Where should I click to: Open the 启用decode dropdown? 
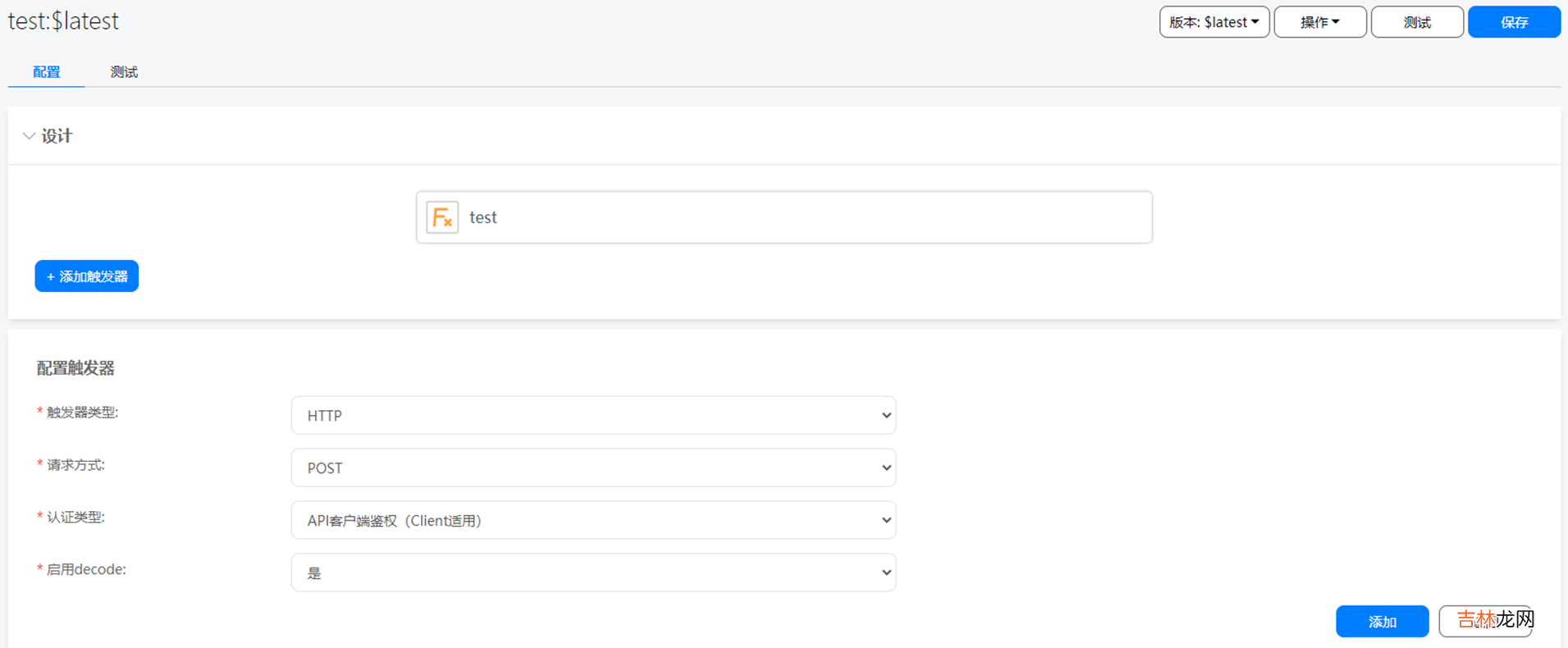592,573
